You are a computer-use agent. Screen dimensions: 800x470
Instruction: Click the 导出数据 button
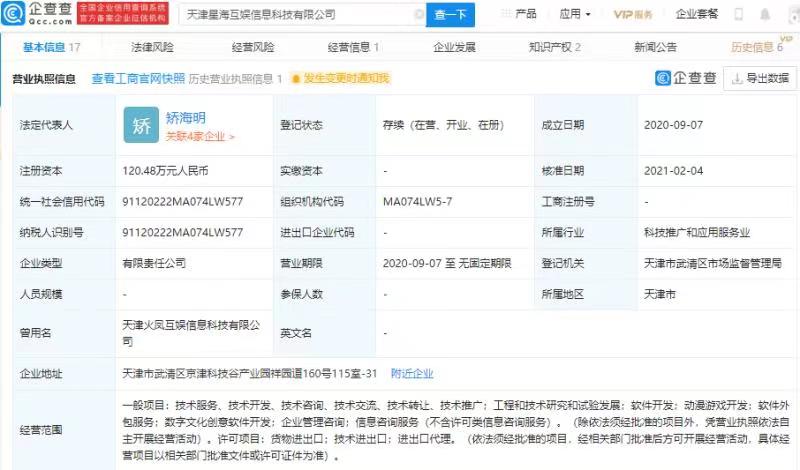coord(760,79)
